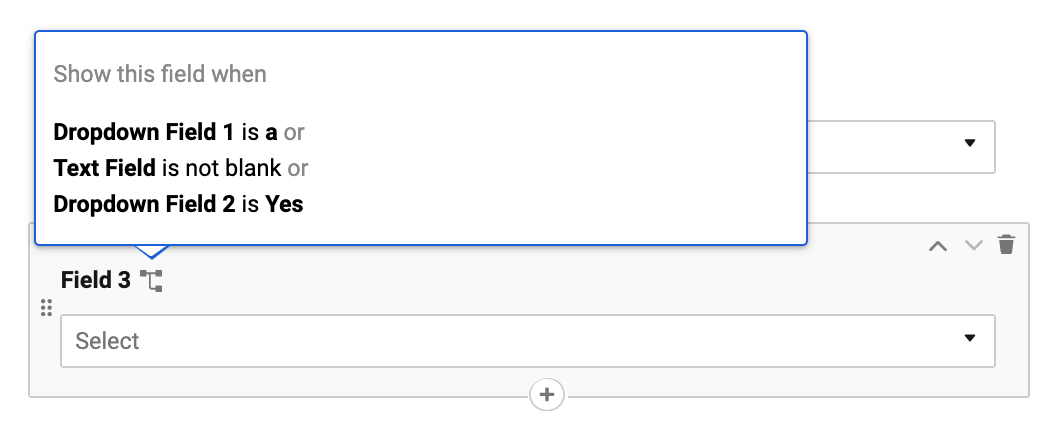The height and width of the screenshot is (440, 1052).
Task: Select the Dropdown Field 2 condition name
Action: point(144,203)
